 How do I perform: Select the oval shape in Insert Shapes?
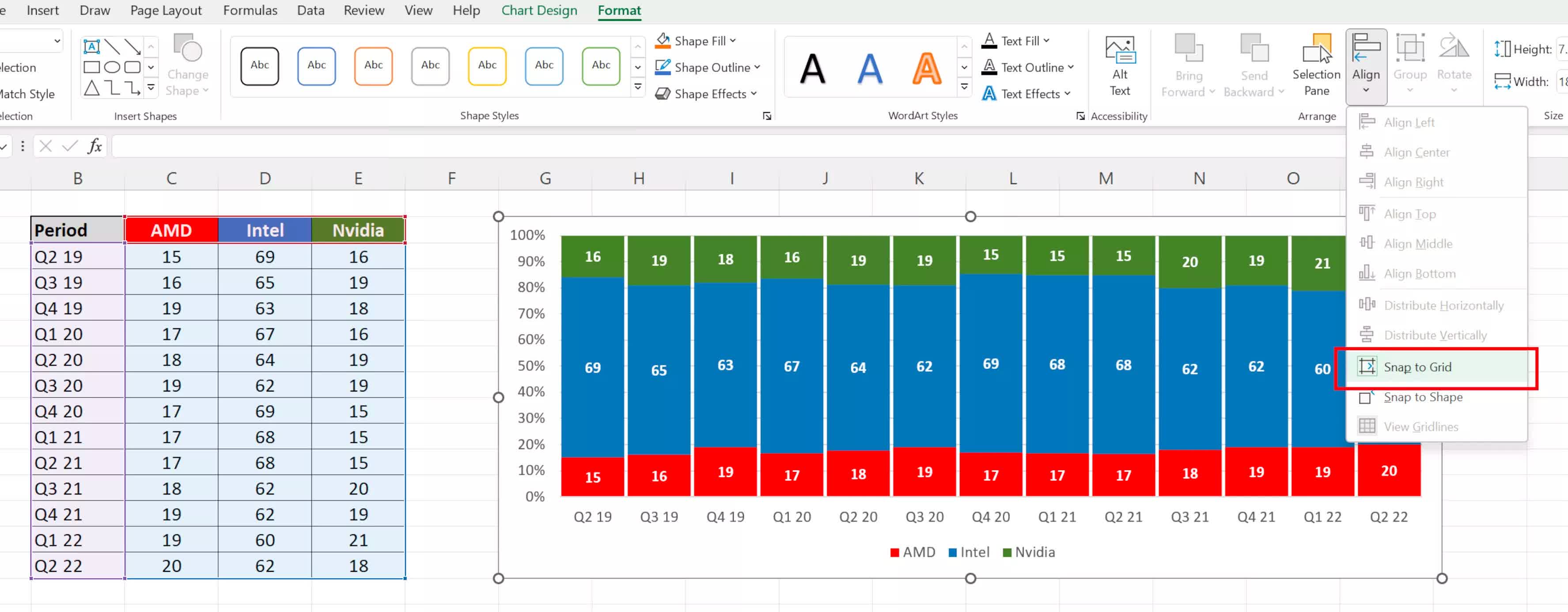[112, 67]
